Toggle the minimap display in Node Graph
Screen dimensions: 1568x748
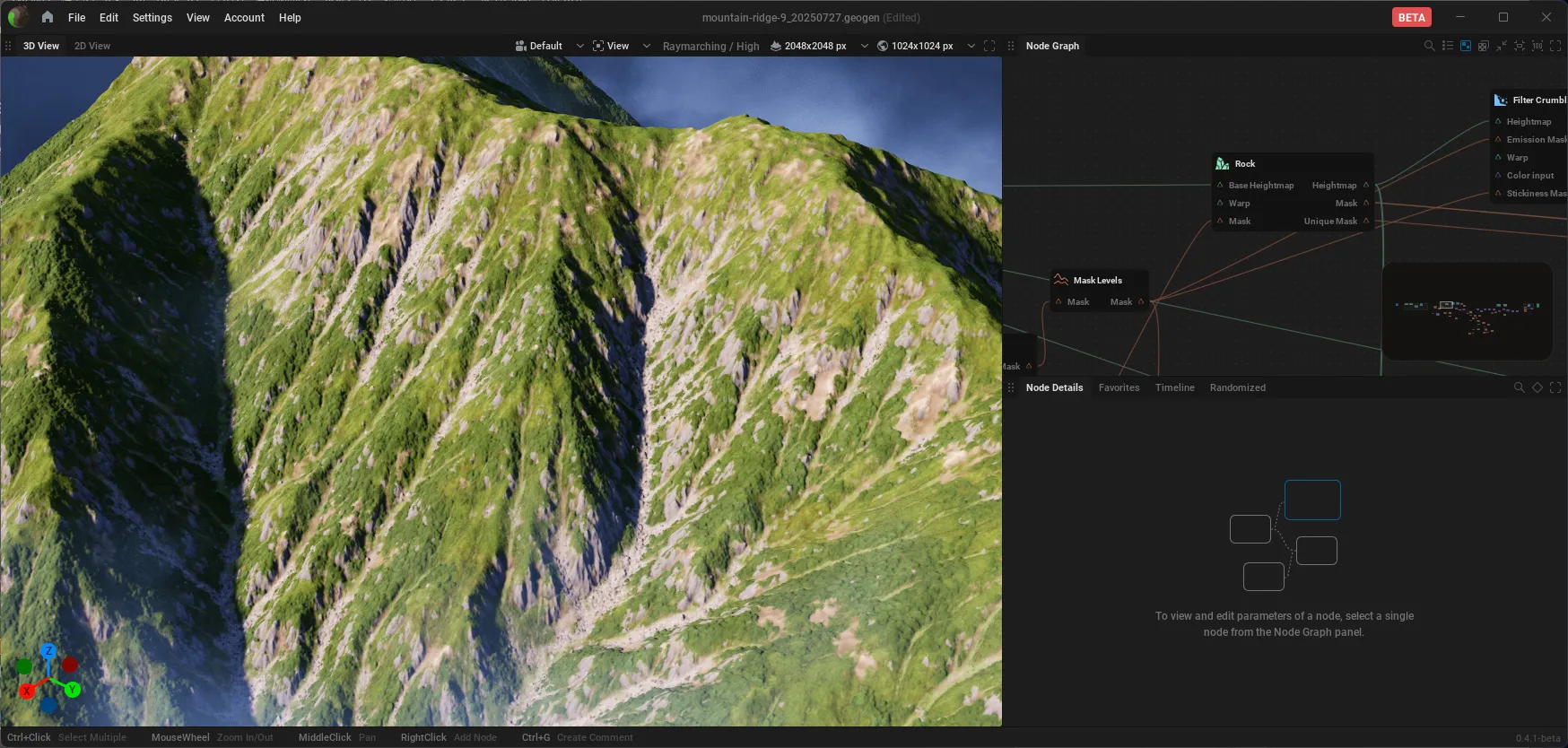click(1465, 46)
